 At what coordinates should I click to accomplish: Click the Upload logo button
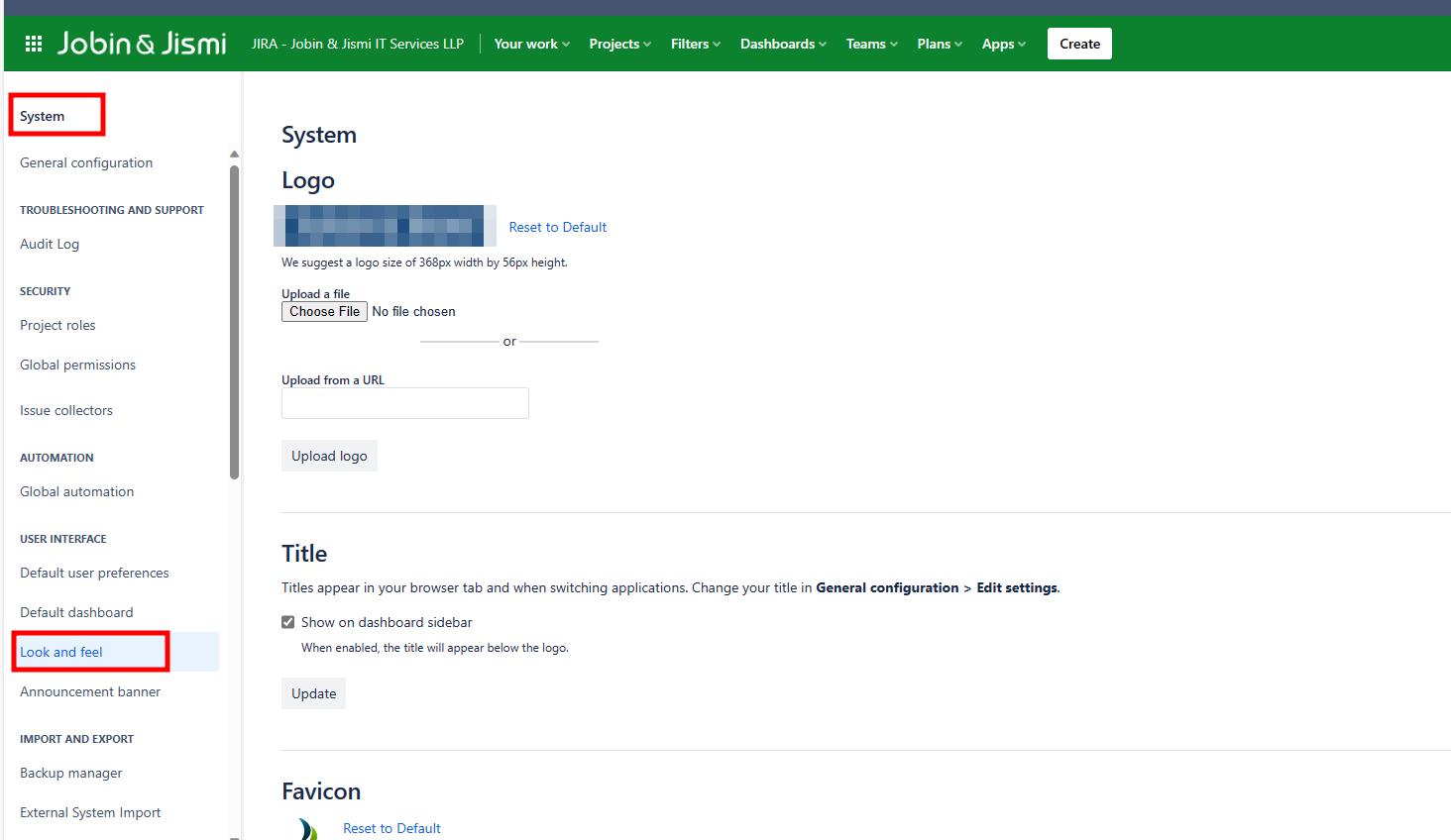(329, 456)
